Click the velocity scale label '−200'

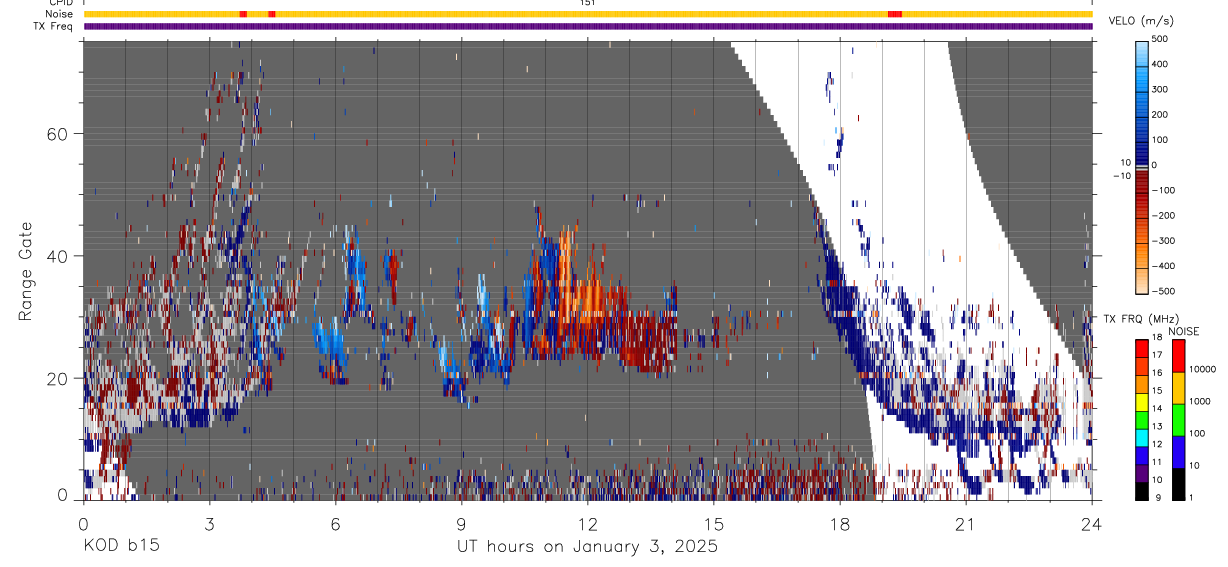click(1163, 215)
